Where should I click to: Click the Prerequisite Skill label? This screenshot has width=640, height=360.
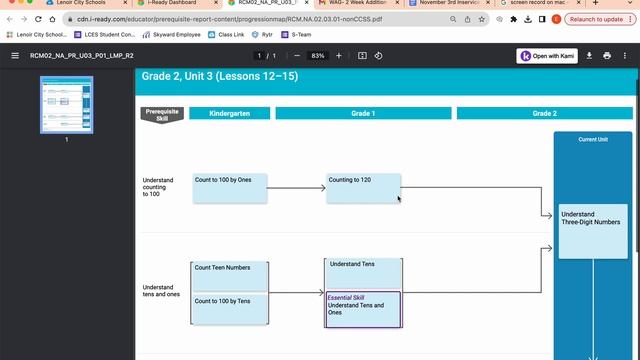pos(162,115)
